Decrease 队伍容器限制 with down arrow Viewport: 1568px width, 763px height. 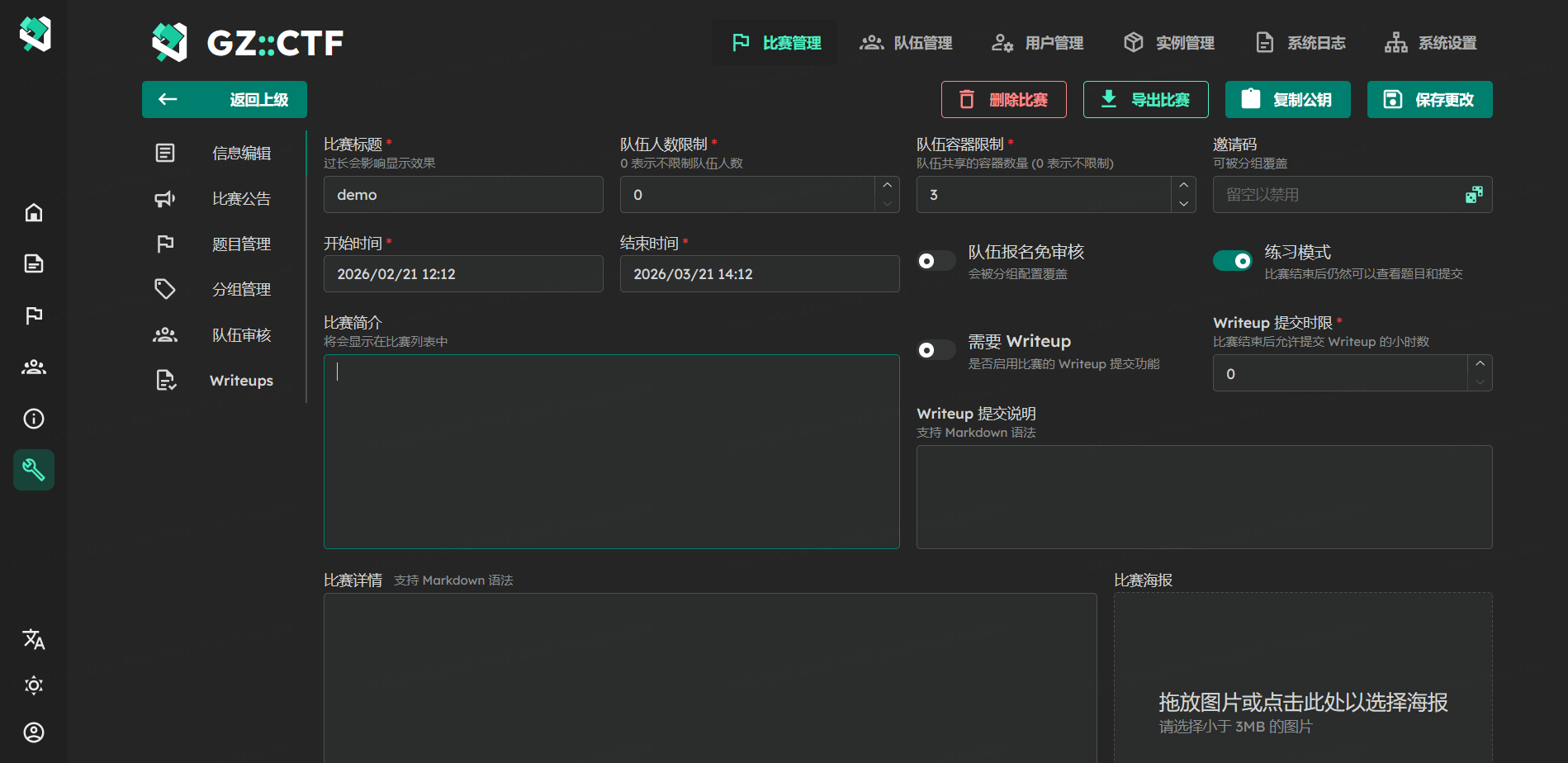click(1183, 204)
